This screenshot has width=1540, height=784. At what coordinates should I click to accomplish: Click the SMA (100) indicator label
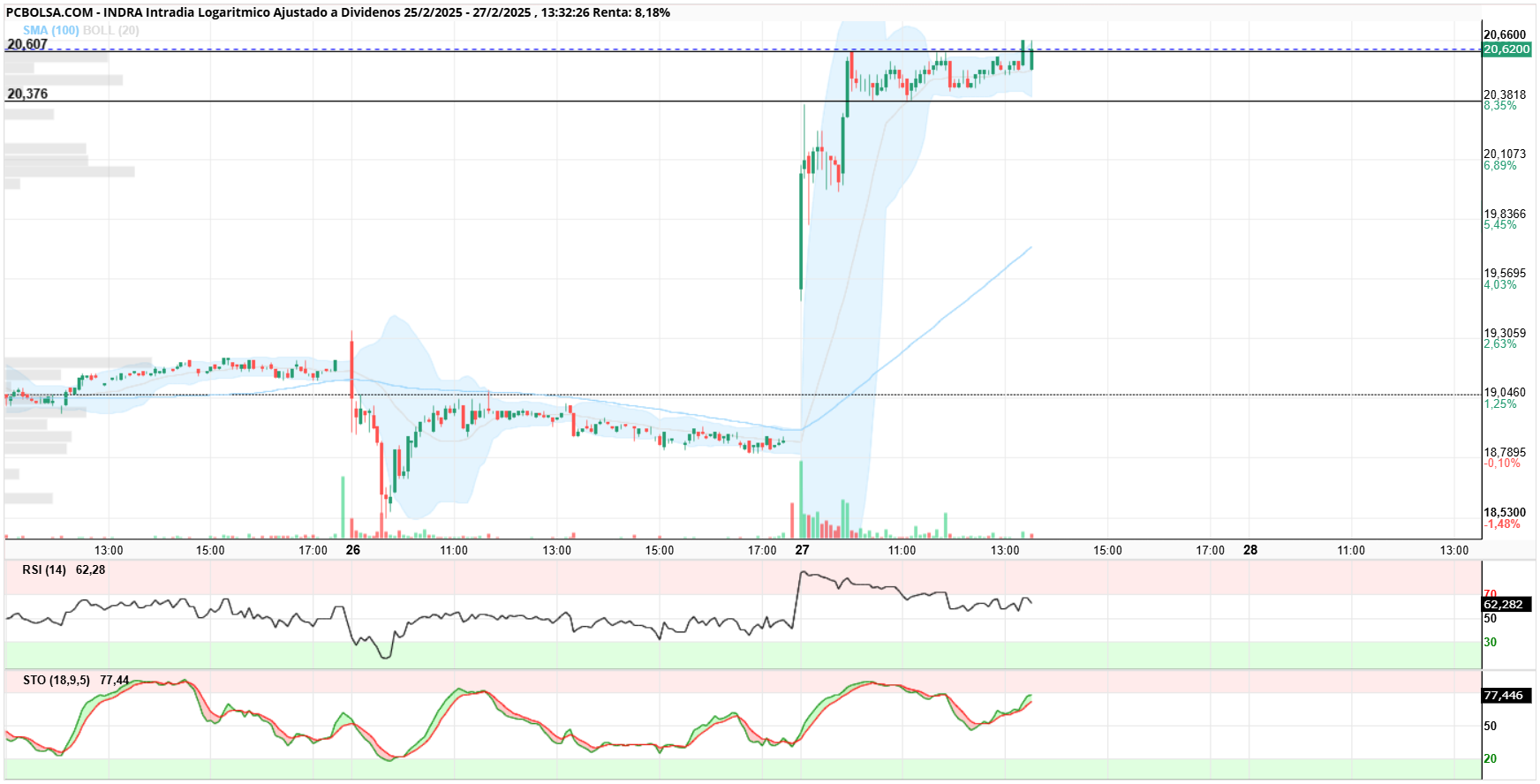point(51,30)
